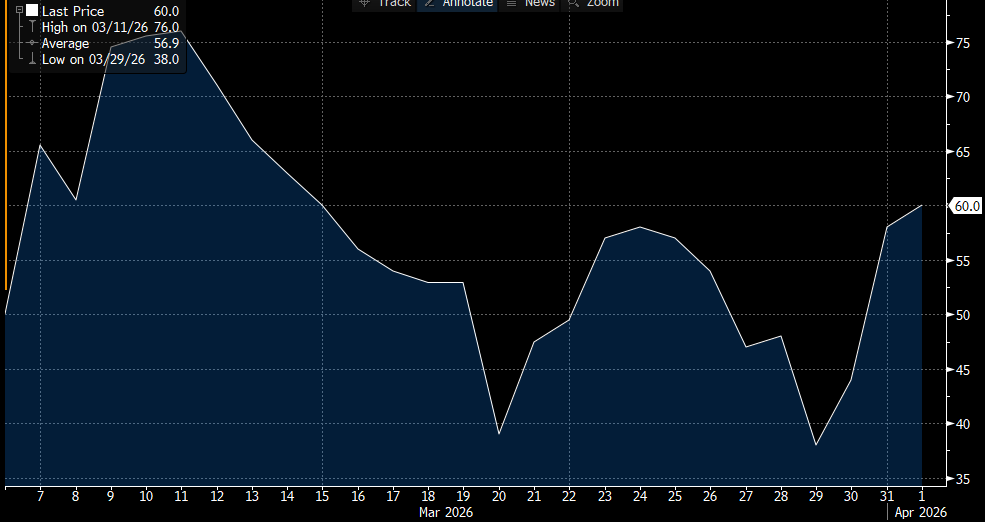Click the Last Price legend label
Image resolution: width=985 pixels, height=522 pixels.
pyautogui.click(x=72, y=11)
